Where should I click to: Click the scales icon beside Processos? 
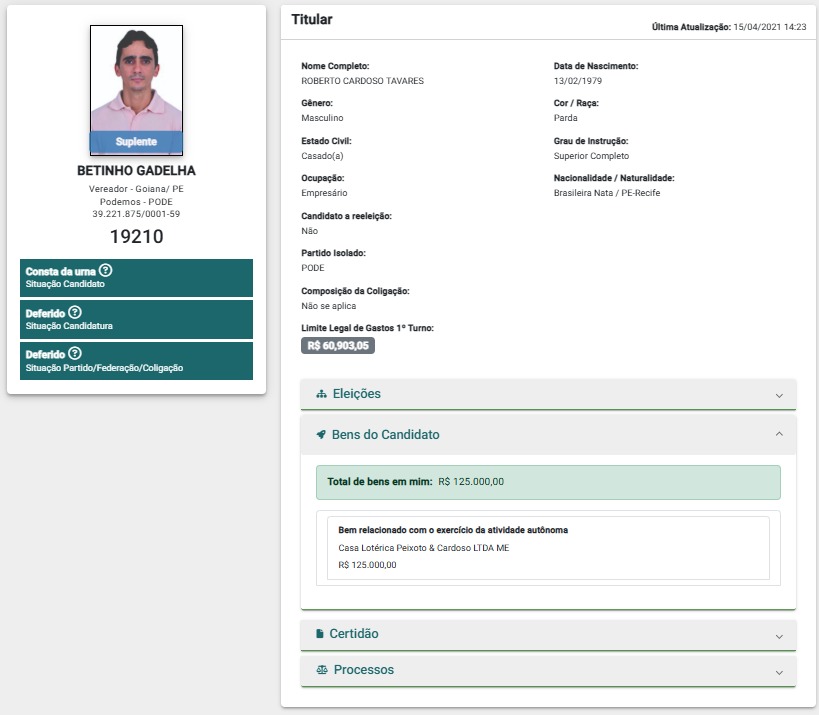(x=322, y=670)
